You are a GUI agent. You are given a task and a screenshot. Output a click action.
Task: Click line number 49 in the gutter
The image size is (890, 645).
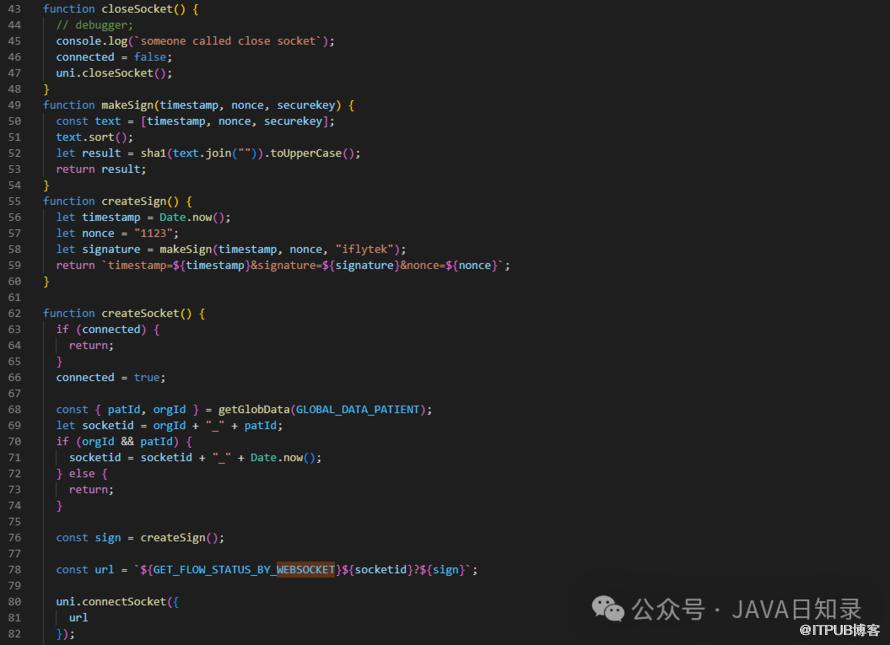pyautogui.click(x=14, y=105)
